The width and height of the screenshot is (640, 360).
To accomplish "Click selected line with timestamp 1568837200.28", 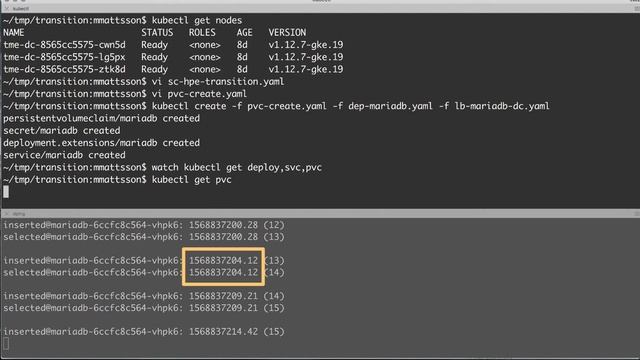I will pyautogui.click(x=144, y=237).
